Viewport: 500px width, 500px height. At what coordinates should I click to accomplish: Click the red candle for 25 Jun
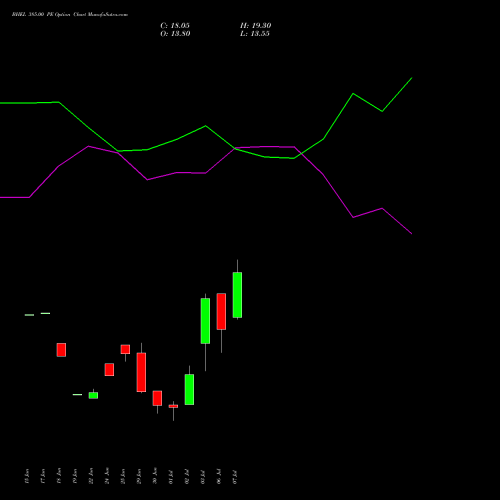coord(125,349)
